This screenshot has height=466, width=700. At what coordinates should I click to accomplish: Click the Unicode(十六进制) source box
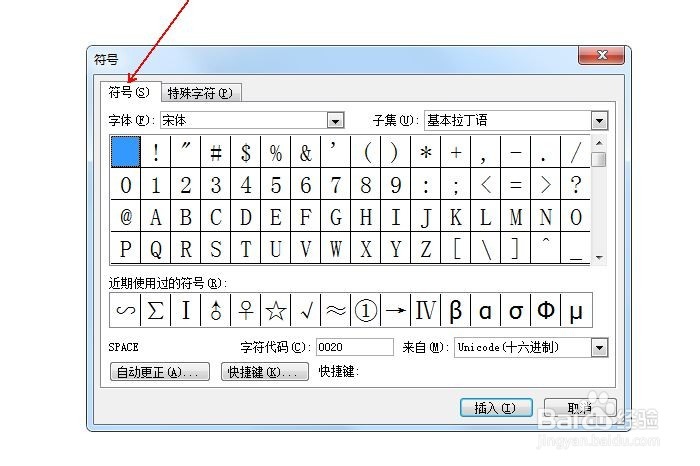point(523,348)
